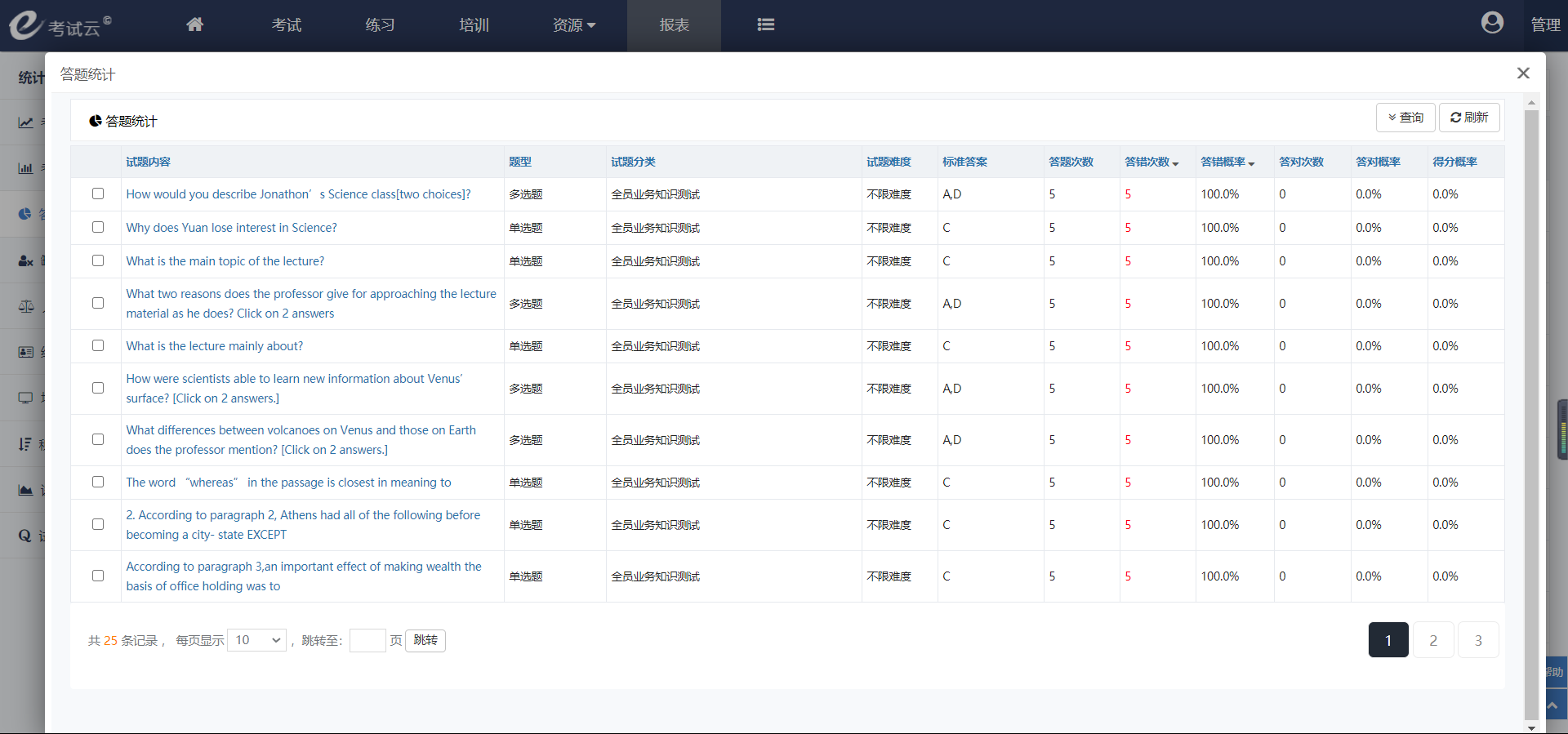Screen dimensions: 1568x734
Task: Open the 资源 dropdown menu
Action: pos(574,25)
